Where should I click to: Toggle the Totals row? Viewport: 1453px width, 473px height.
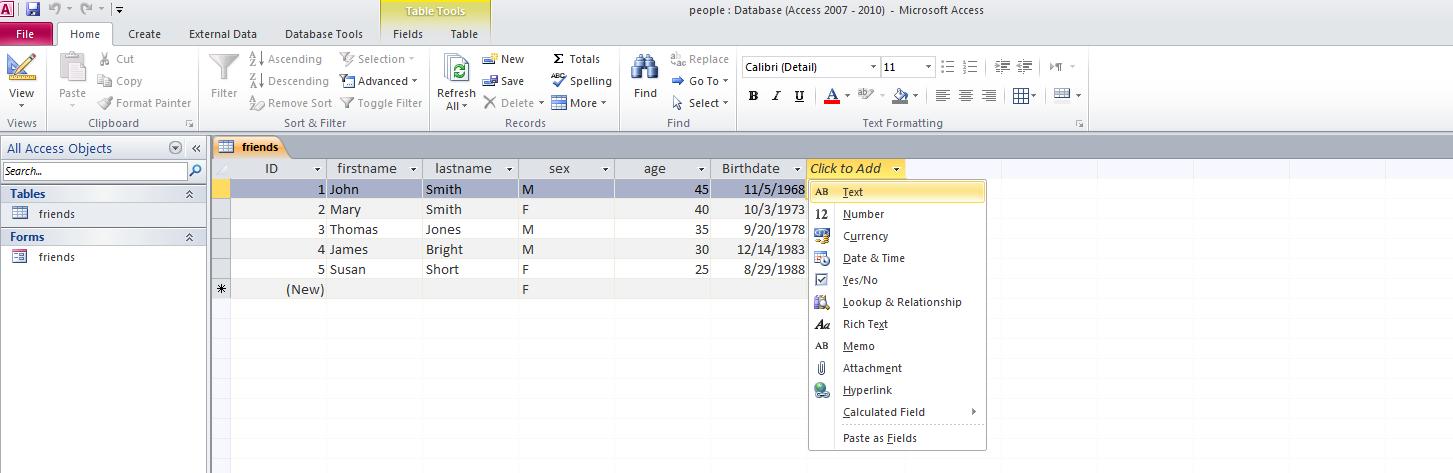tap(576, 59)
